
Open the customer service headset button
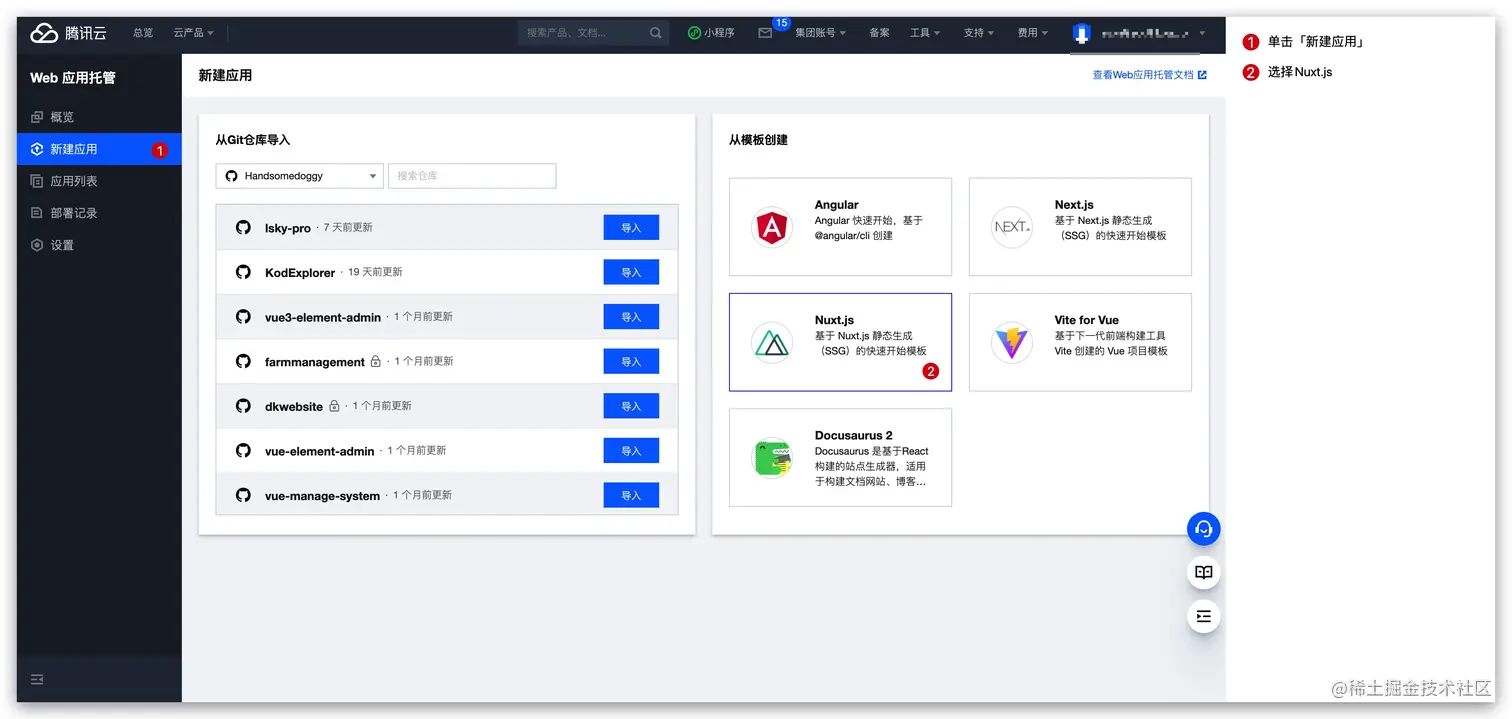[x=1204, y=529]
